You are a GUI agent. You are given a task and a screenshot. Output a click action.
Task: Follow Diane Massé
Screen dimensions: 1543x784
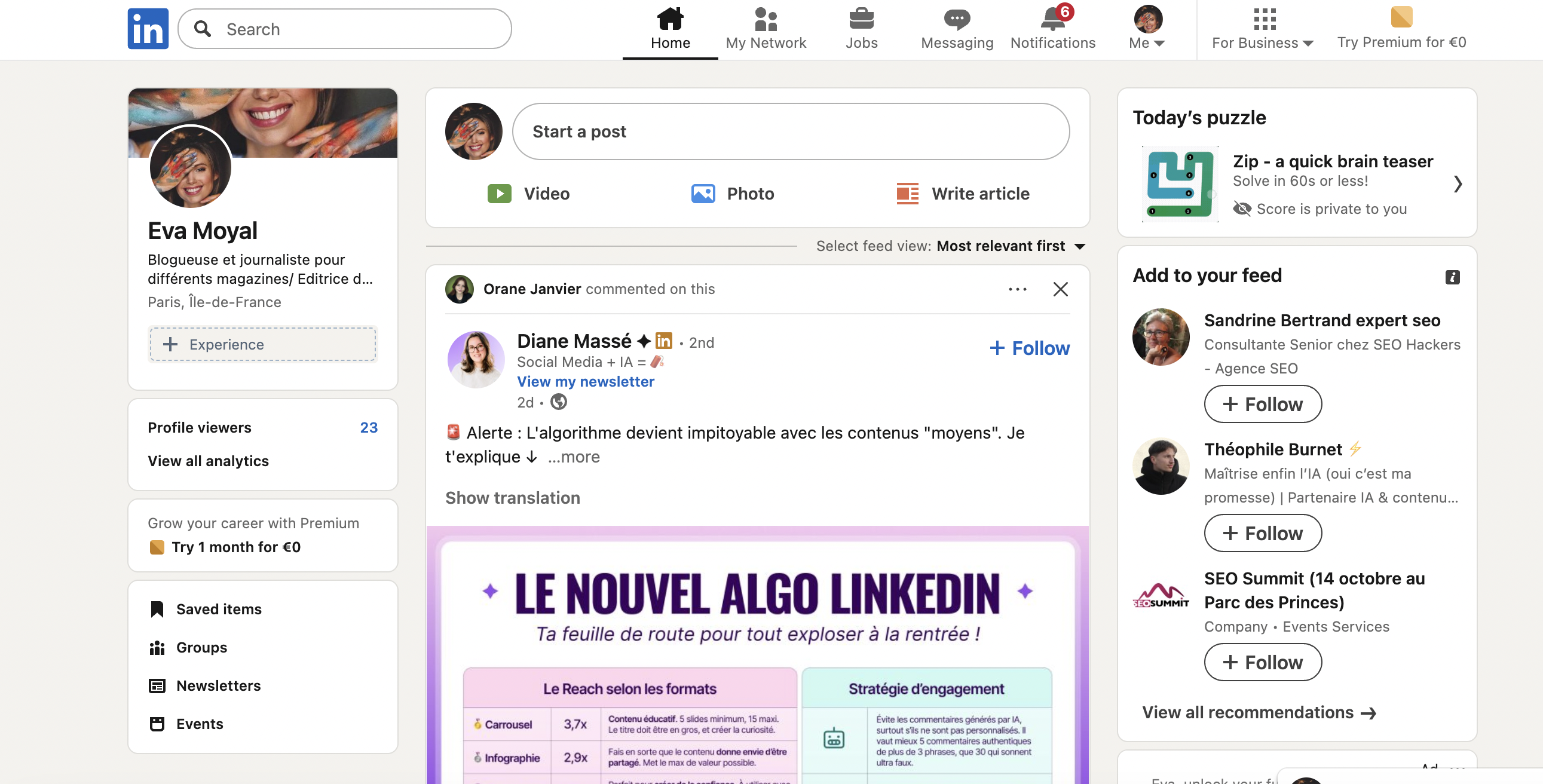point(1029,348)
